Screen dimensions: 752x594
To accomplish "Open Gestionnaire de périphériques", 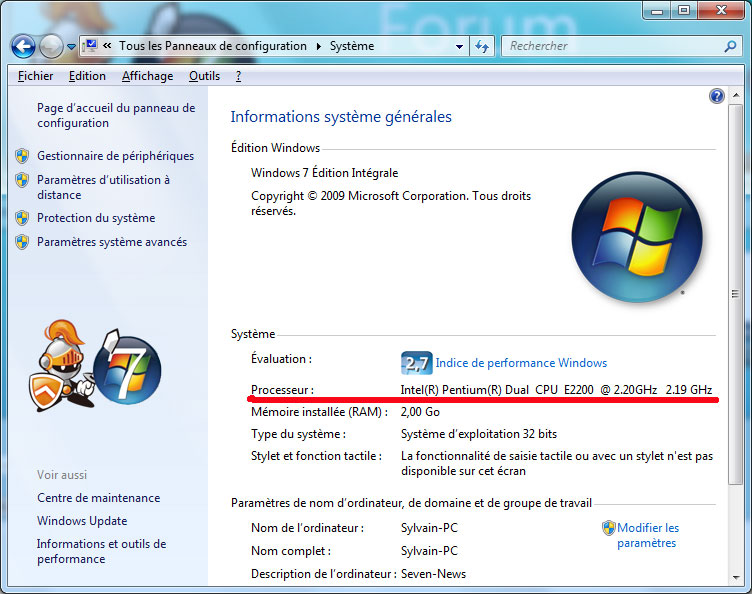I will pos(116,156).
